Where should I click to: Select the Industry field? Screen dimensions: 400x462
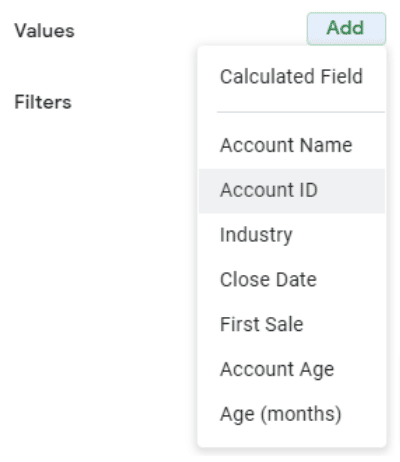[292, 235]
